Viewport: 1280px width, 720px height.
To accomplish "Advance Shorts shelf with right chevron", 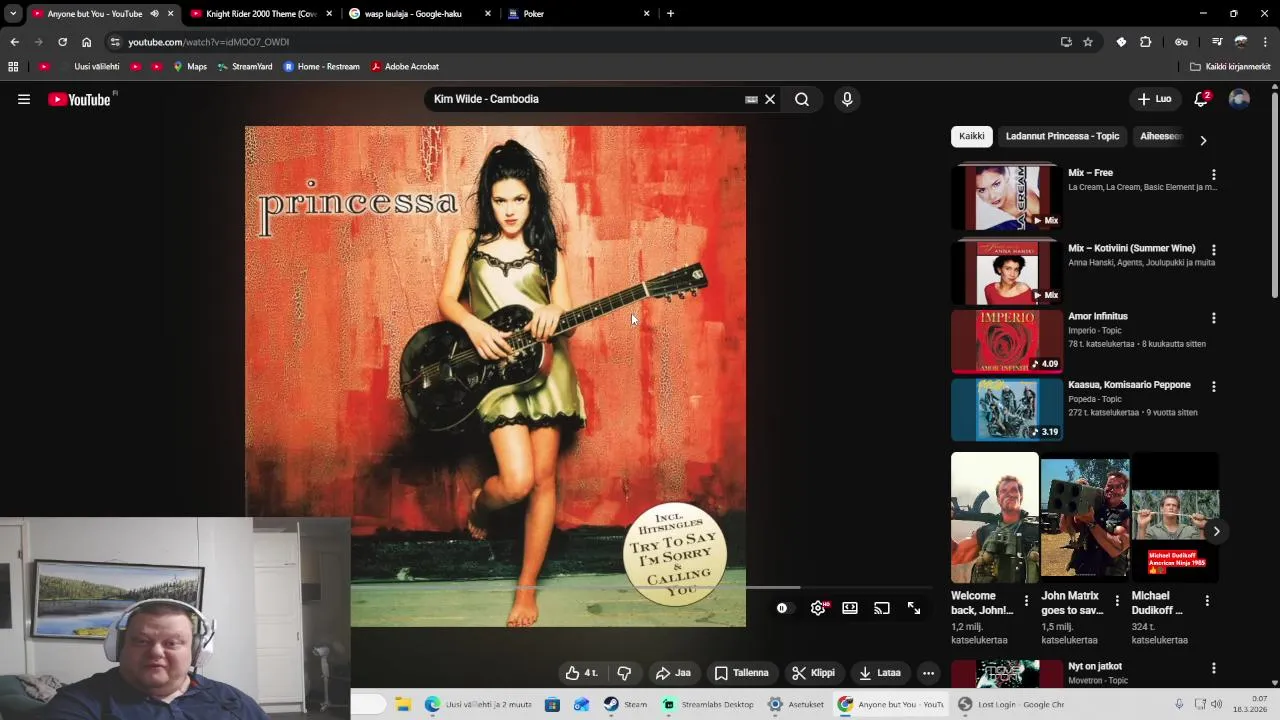I will (1216, 531).
